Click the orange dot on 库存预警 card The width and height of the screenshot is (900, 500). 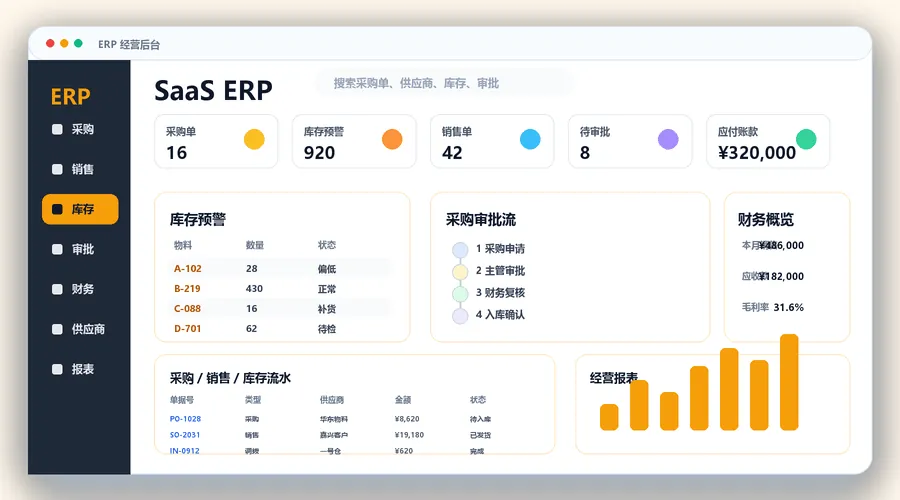392,139
